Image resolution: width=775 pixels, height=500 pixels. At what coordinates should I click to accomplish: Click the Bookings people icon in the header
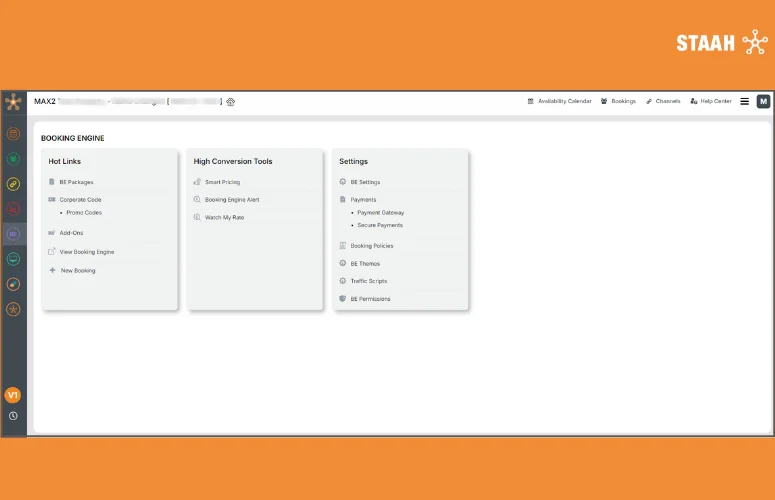[x=604, y=101]
